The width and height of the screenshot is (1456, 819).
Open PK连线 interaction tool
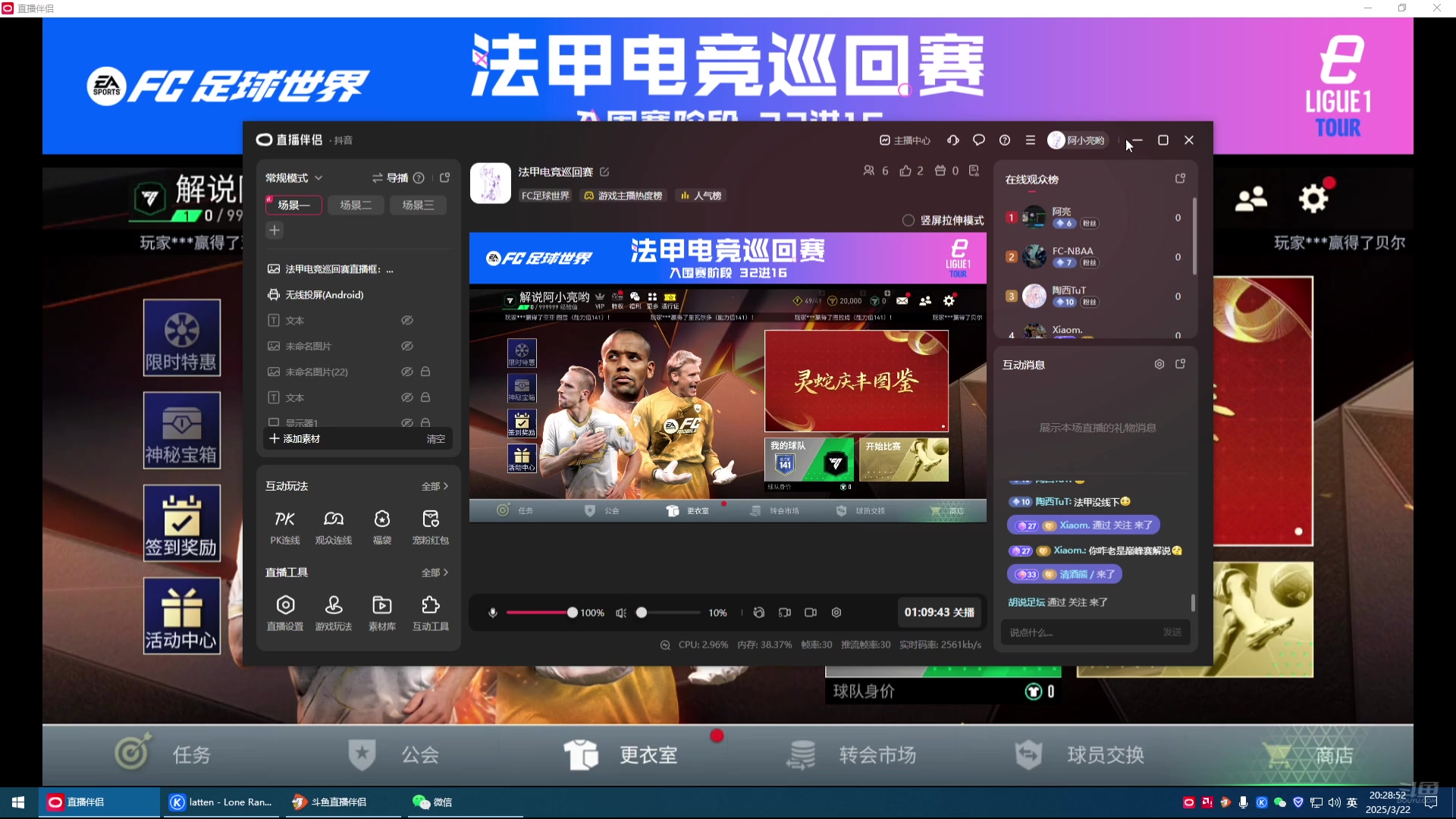pyautogui.click(x=285, y=527)
